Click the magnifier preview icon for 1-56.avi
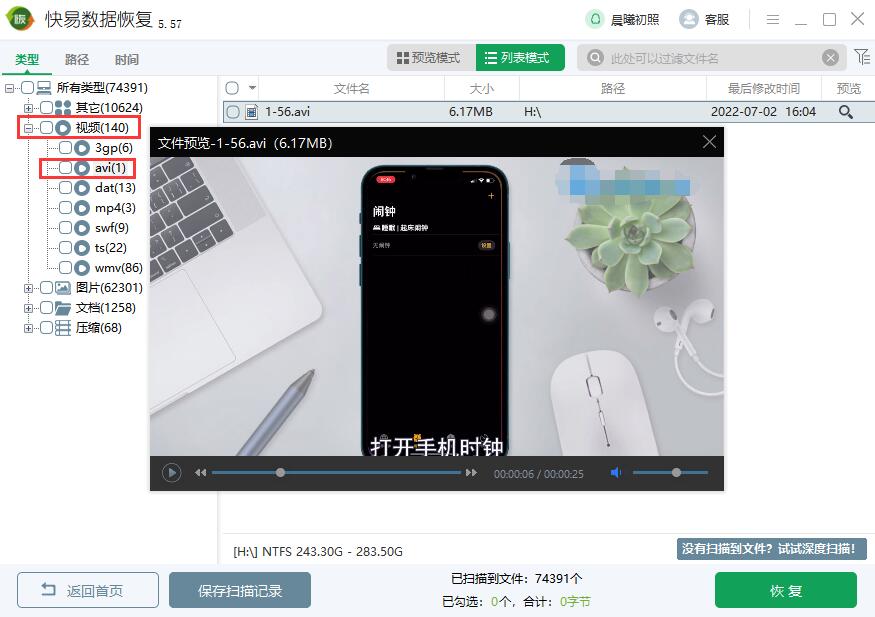The width and height of the screenshot is (875, 617). 845,112
